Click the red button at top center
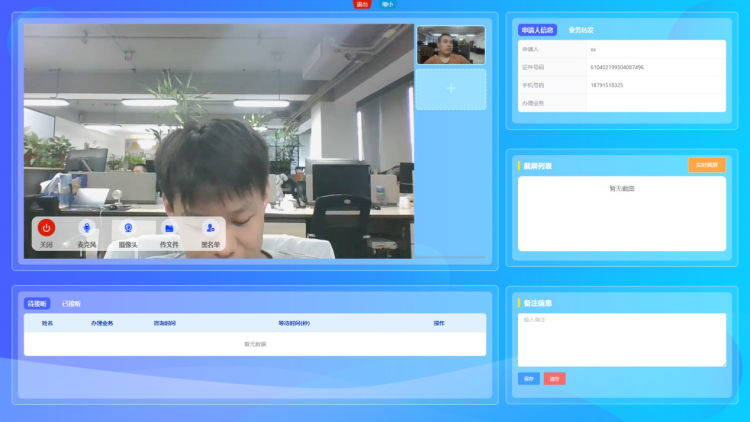Viewport: 750px width, 422px height. pos(362,4)
